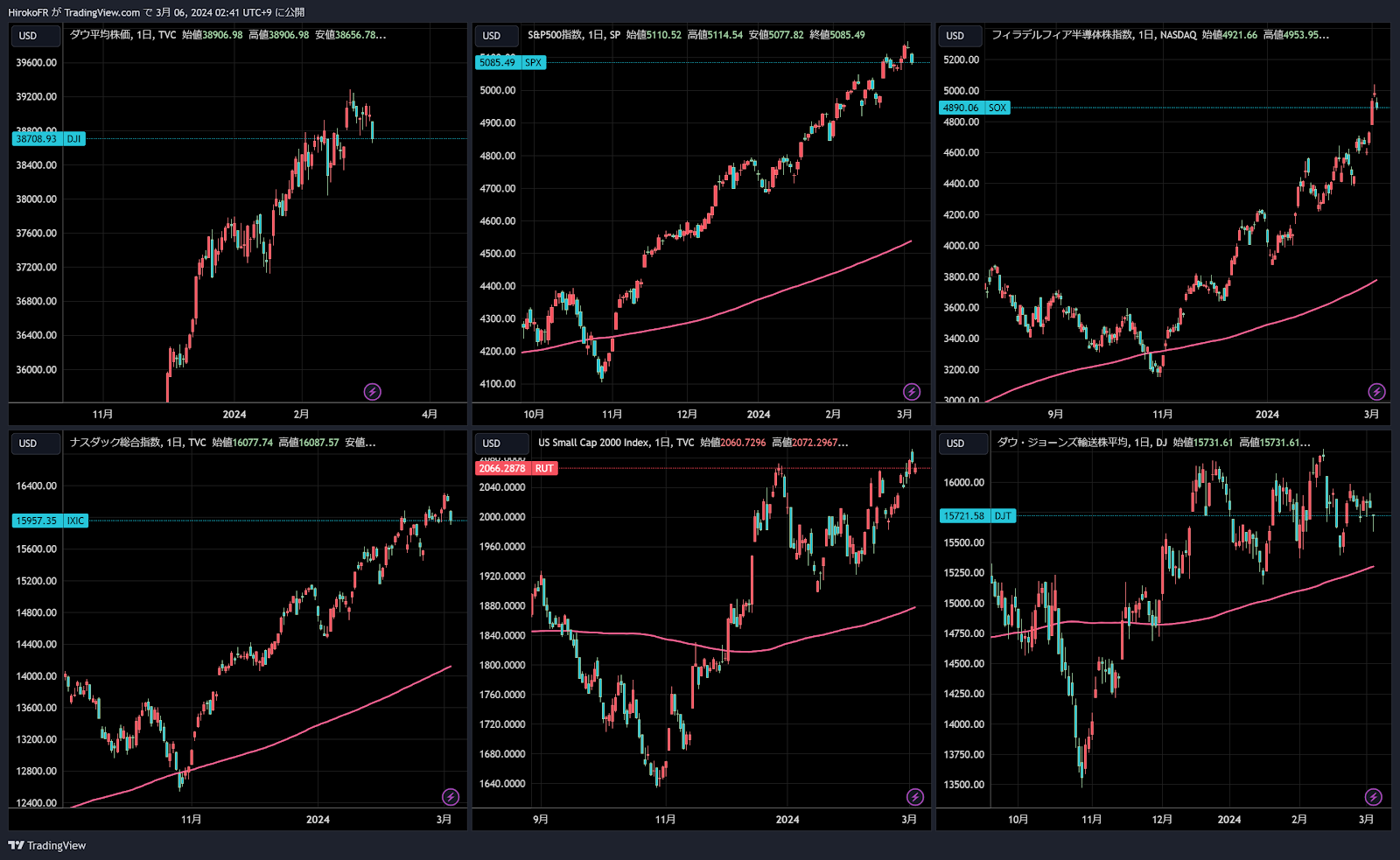Click the lightning icon on the RUT Small Cap chart
The height and width of the screenshot is (860, 1400).
coord(915,797)
